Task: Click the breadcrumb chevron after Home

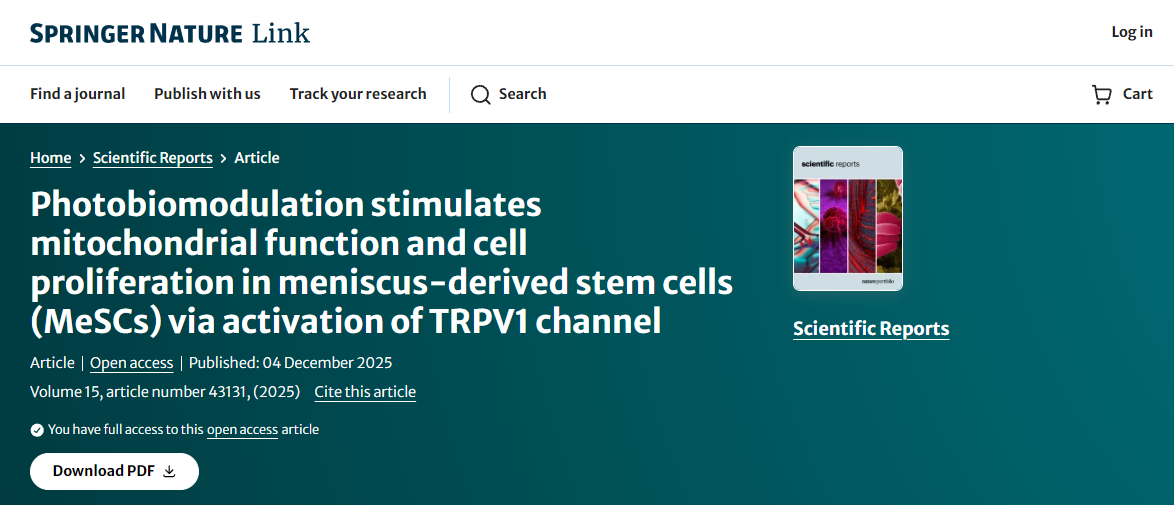Action: click(x=82, y=158)
